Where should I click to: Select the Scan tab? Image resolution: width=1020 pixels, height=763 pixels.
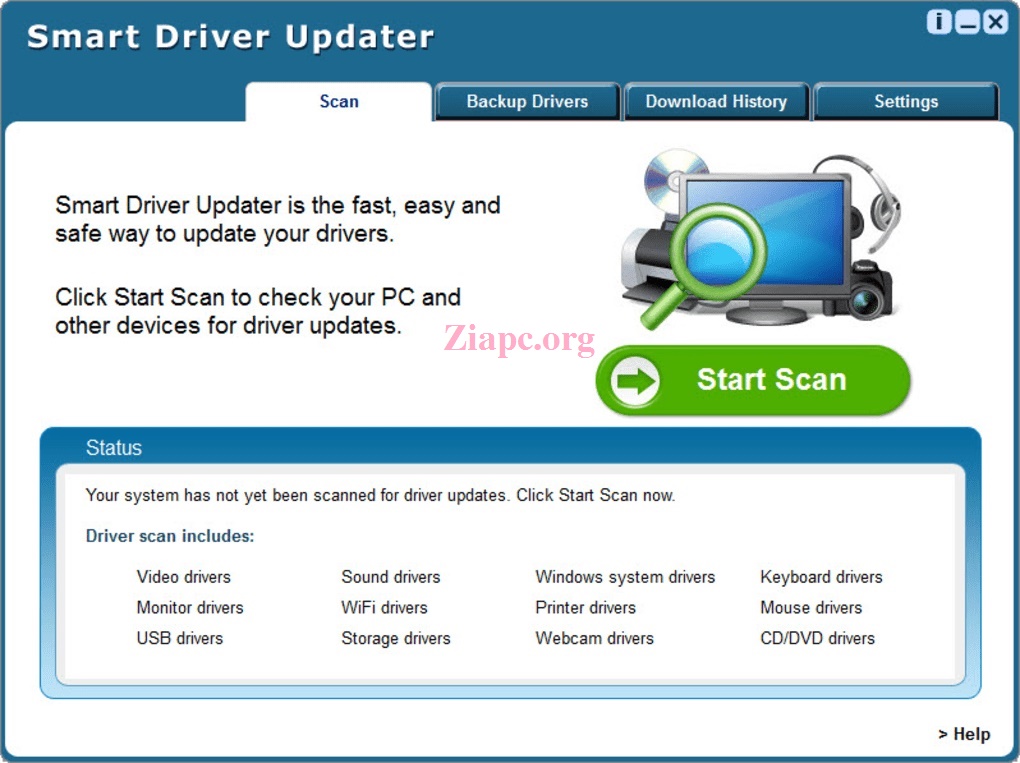coord(338,101)
